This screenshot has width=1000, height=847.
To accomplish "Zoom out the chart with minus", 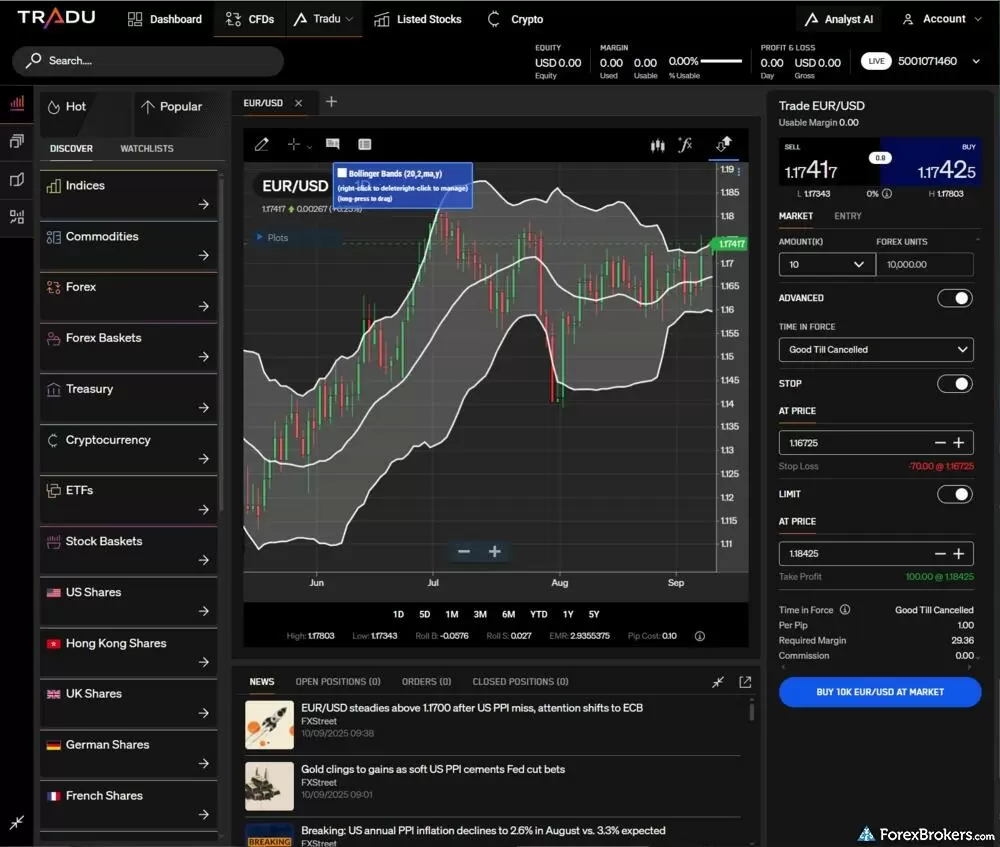I will tap(464, 552).
